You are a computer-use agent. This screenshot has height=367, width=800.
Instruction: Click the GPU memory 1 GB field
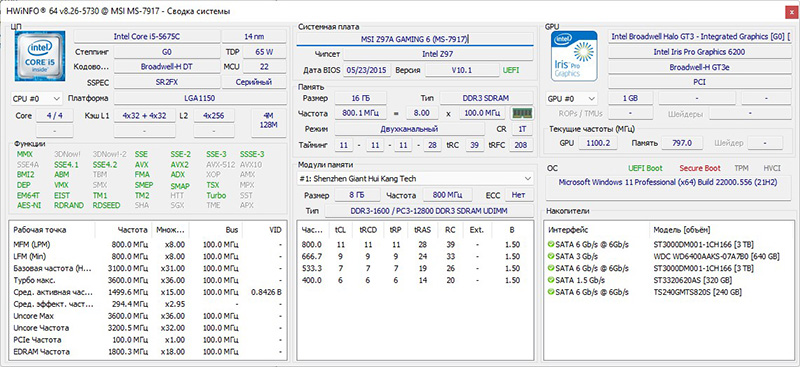(x=630, y=99)
